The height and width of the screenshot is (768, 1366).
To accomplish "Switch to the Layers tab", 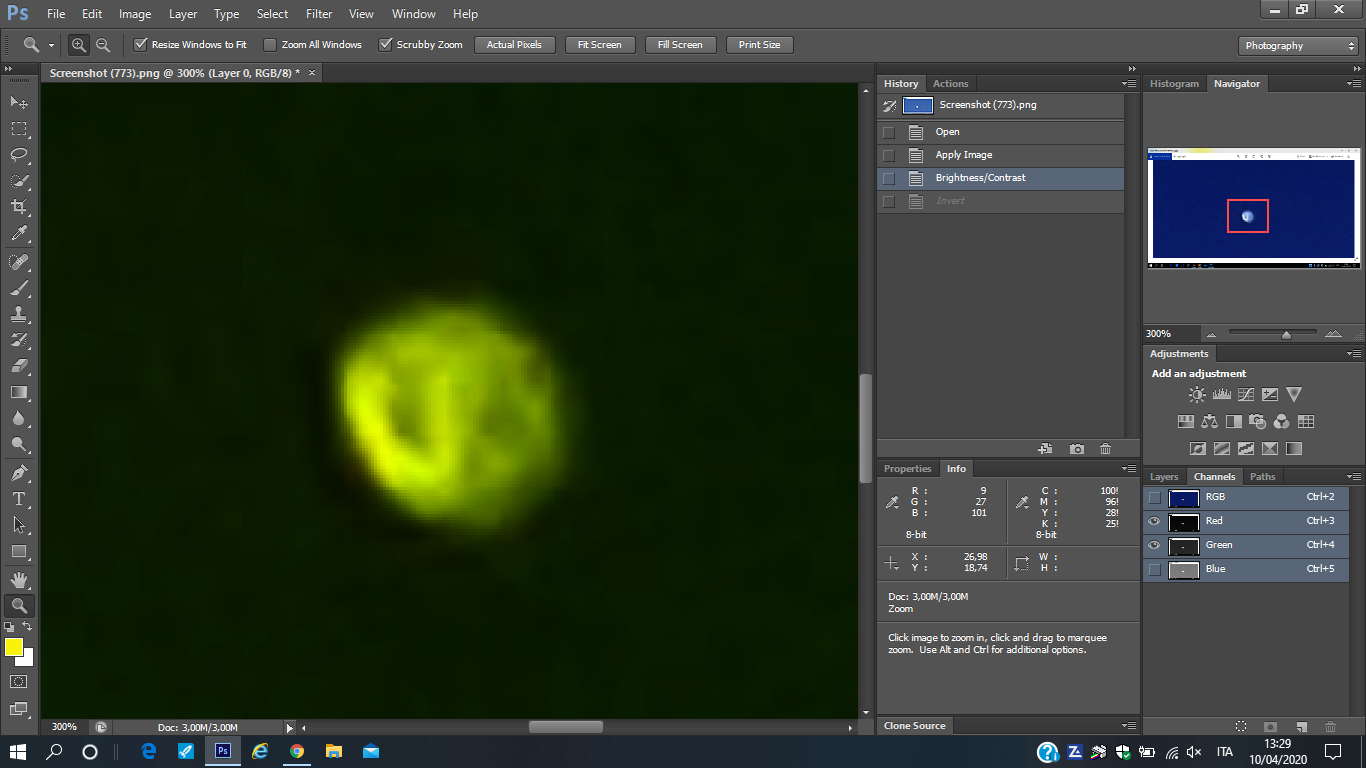I will (1164, 477).
